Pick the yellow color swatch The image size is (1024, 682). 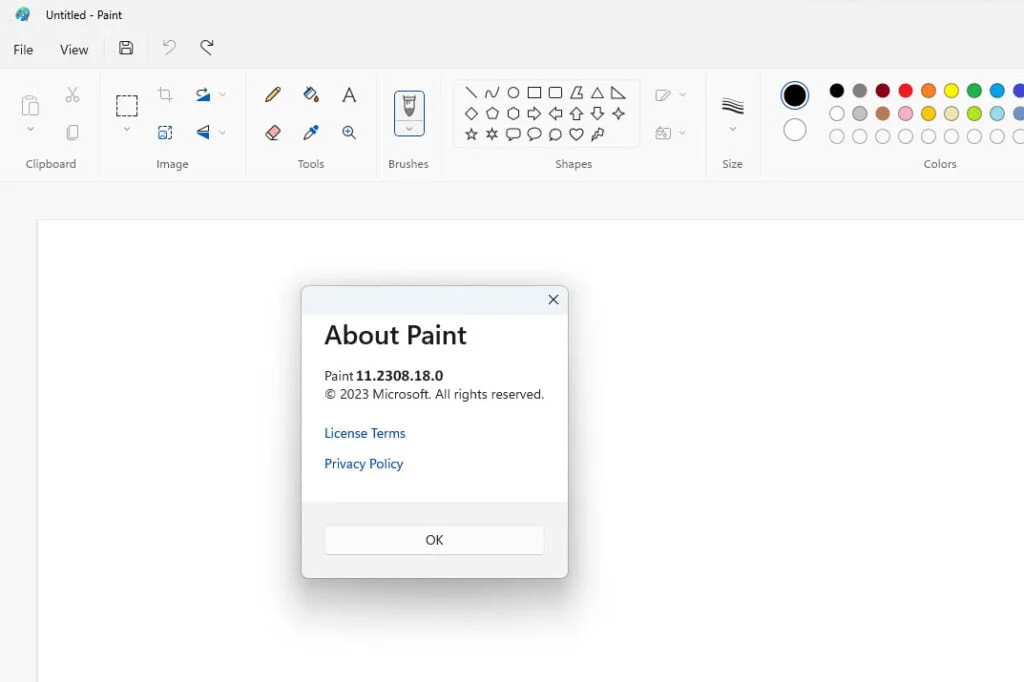(x=951, y=90)
